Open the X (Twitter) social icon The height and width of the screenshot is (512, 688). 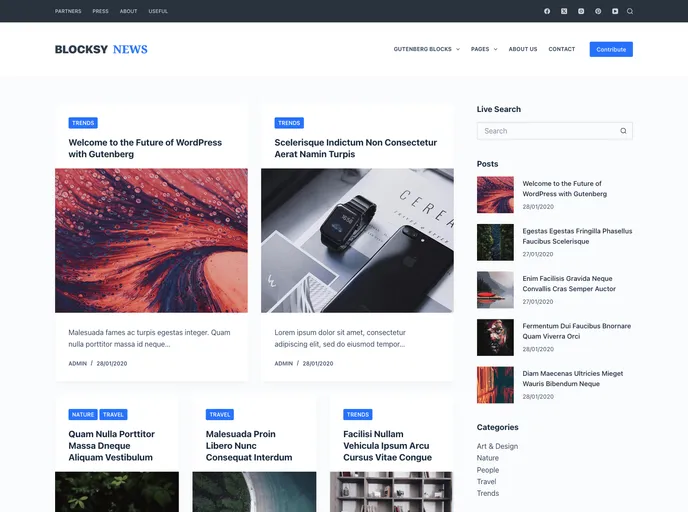(x=564, y=11)
